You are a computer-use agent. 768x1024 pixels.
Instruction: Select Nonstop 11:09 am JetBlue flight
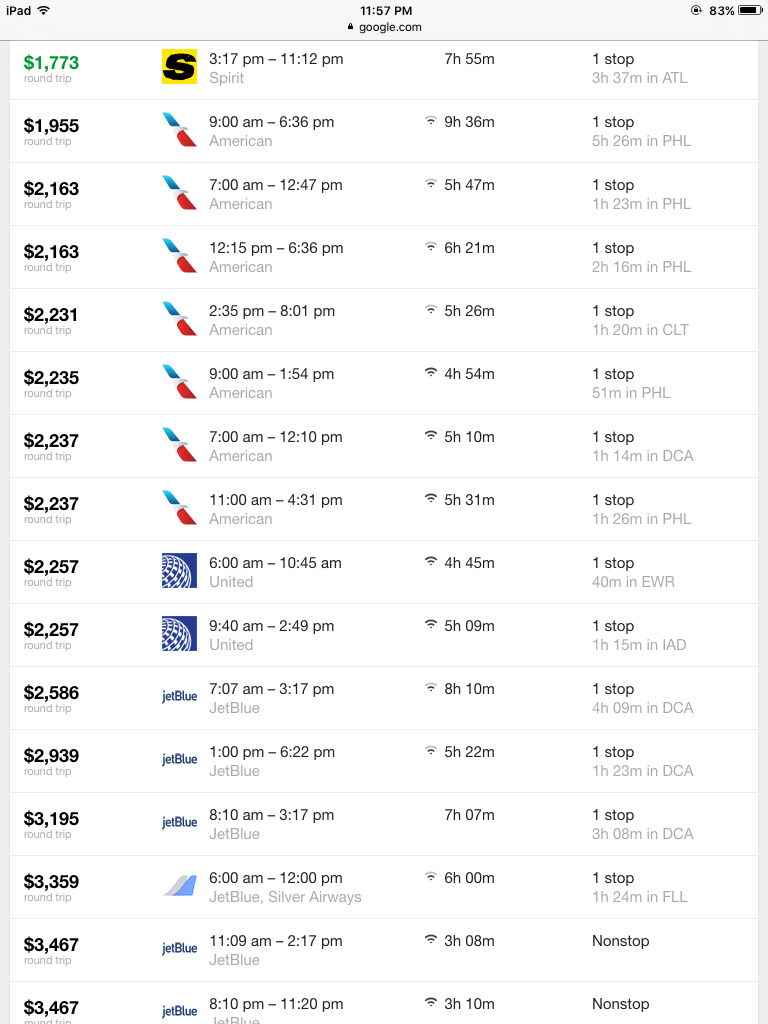(x=384, y=950)
